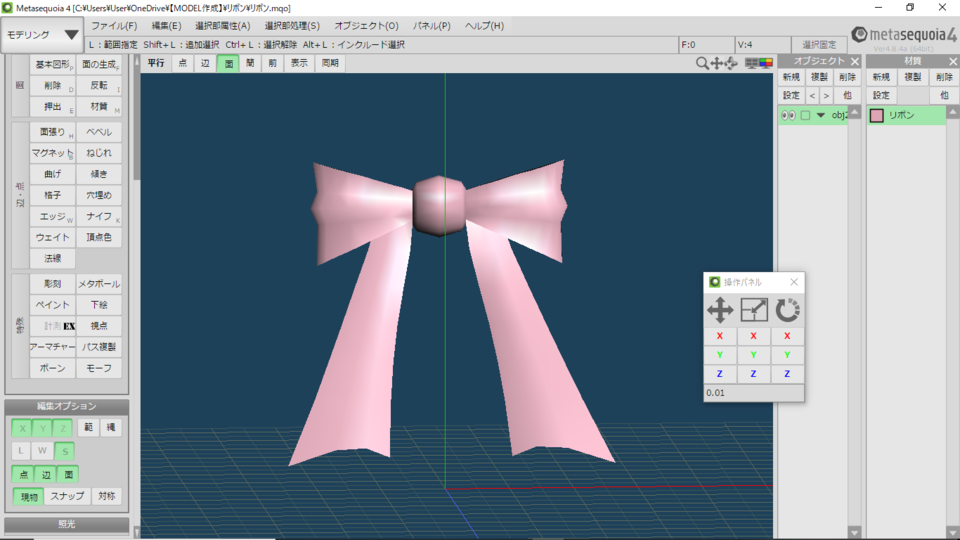Open the 選択部処理(S) menu
The width and height of the screenshot is (960, 540).
[x=292, y=26]
